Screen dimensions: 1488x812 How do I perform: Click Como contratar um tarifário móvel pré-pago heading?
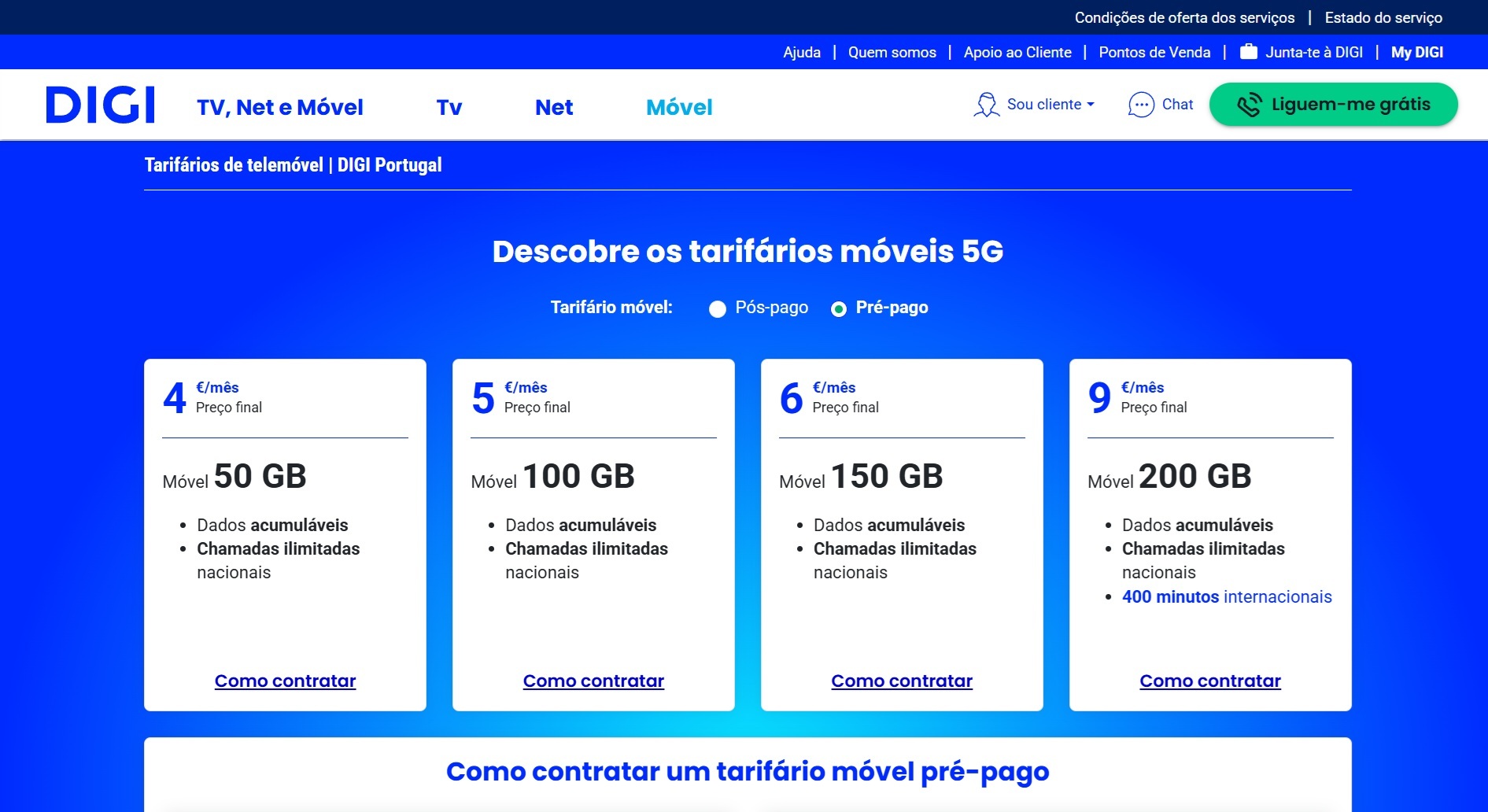point(748,772)
